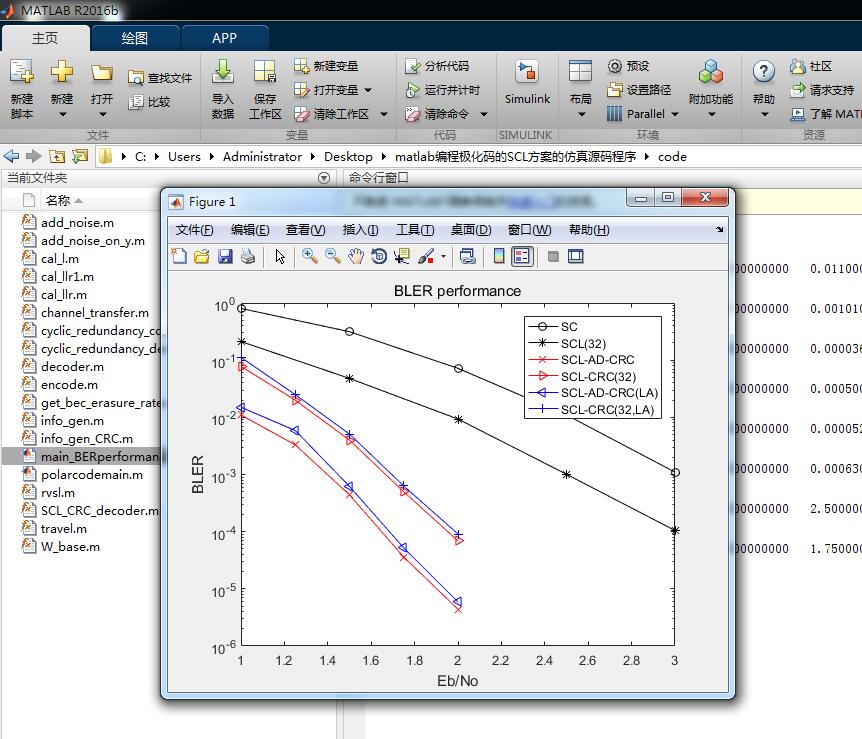The width and height of the screenshot is (862, 739).
Task: Click the Compare (比较) icon
Action: (135, 102)
